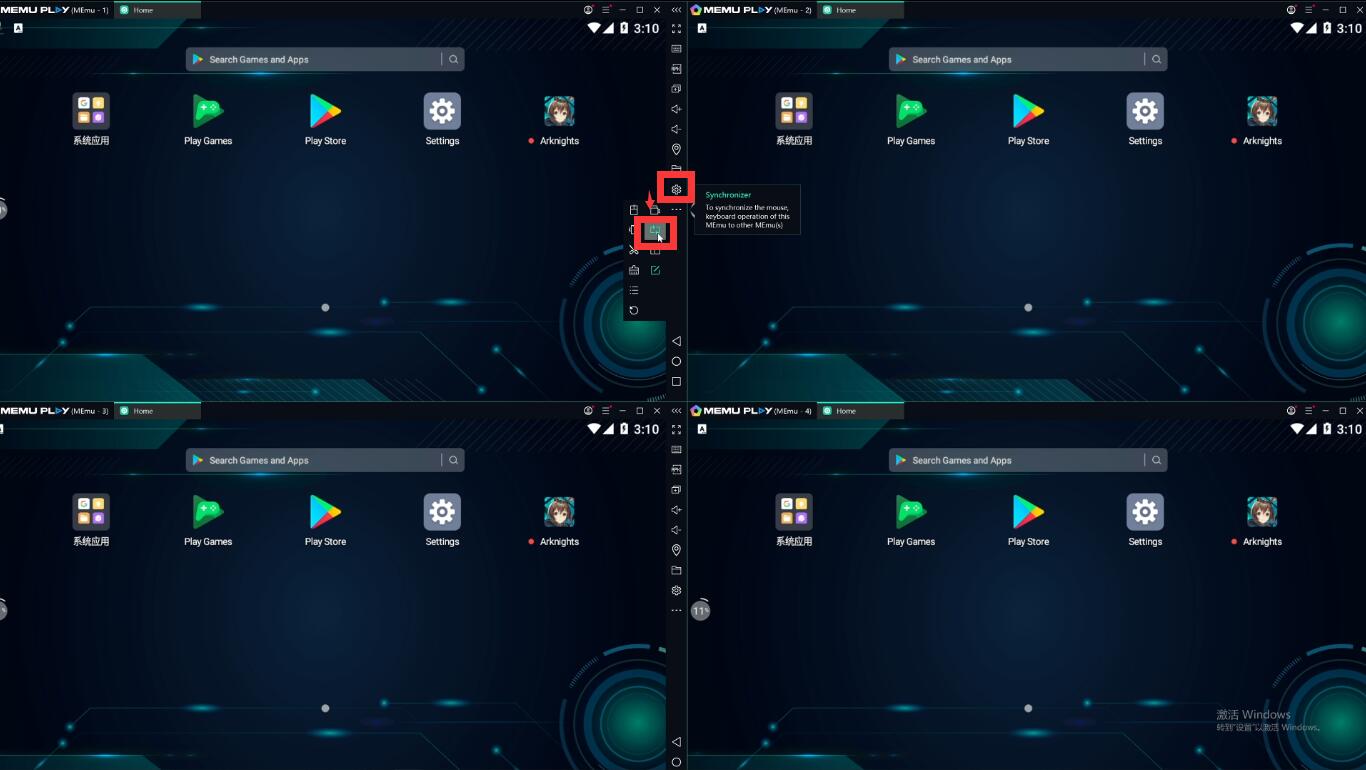Viewport: 1366px width, 770px height.
Task: Open hamburger menu in MEmu 3 title bar
Action: pos(606,411)
